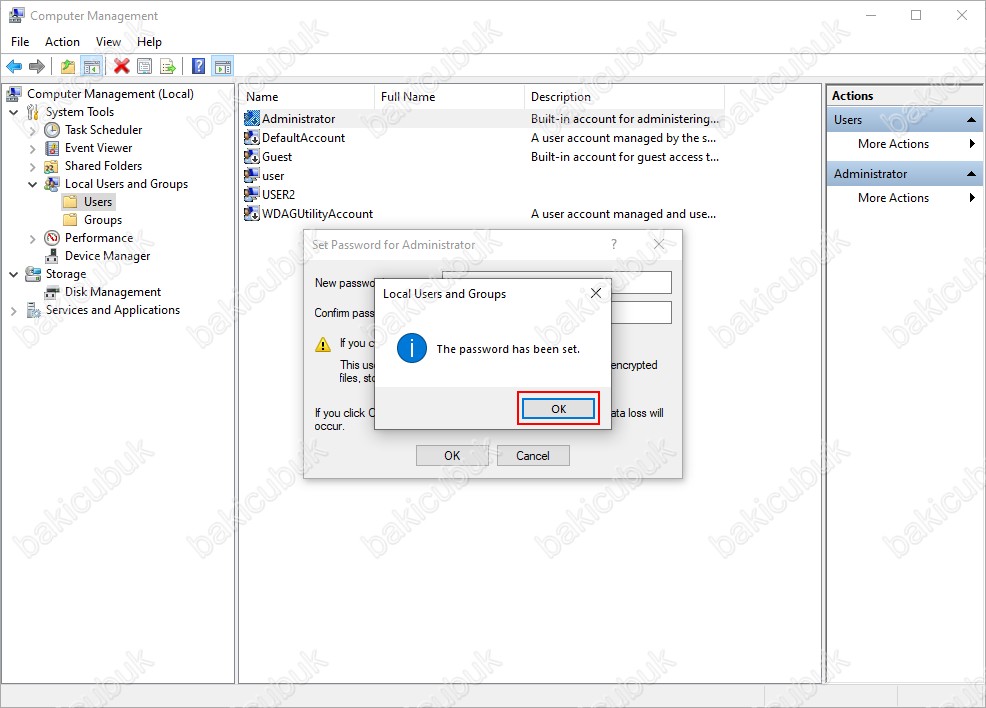Click the red Delete toolbar icon
The image size is (986, 708).
pos(121,66)
